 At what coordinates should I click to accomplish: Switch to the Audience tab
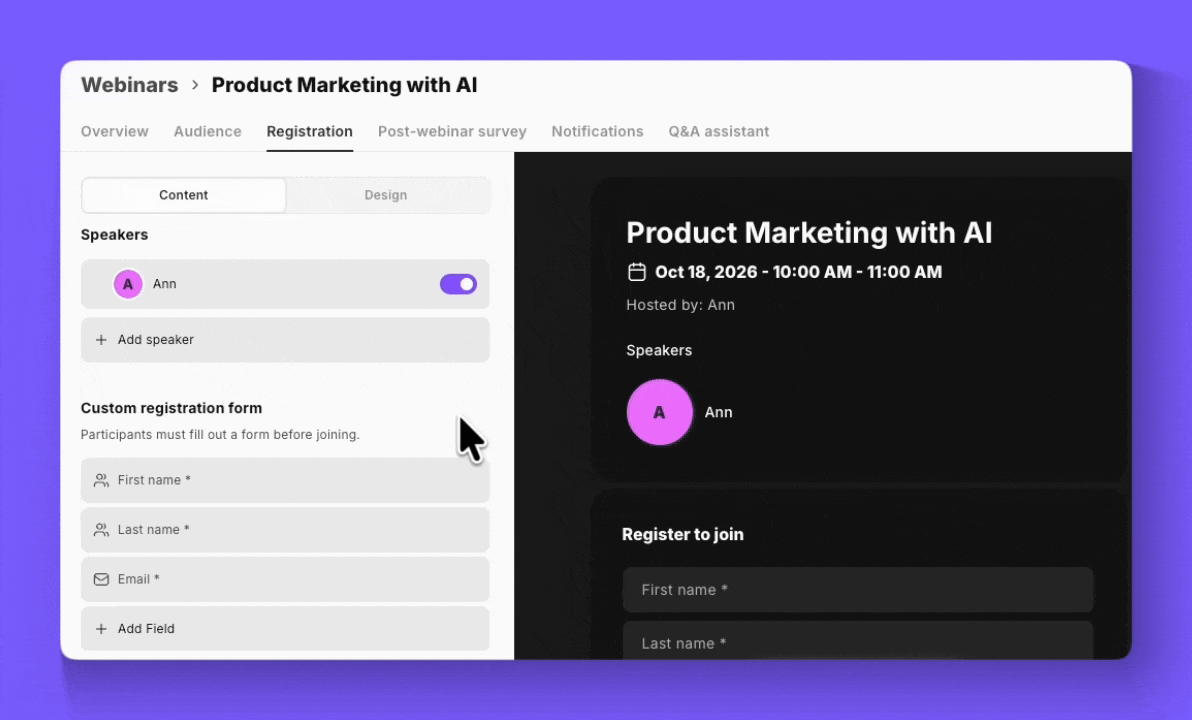coord(208,132)
